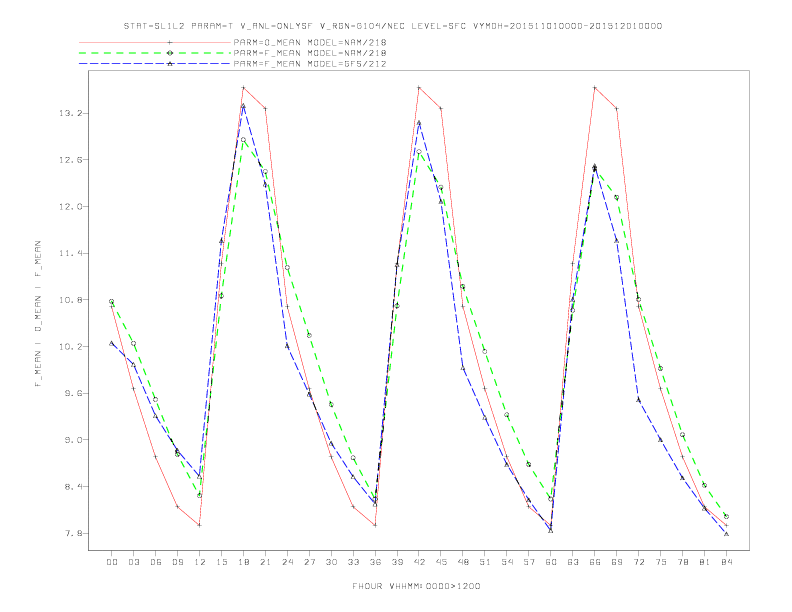Viewport: 792px width, 612px height.
Task: Click the green dashed legend line sample
Action: pyautogui.click(x=155, y=53)
